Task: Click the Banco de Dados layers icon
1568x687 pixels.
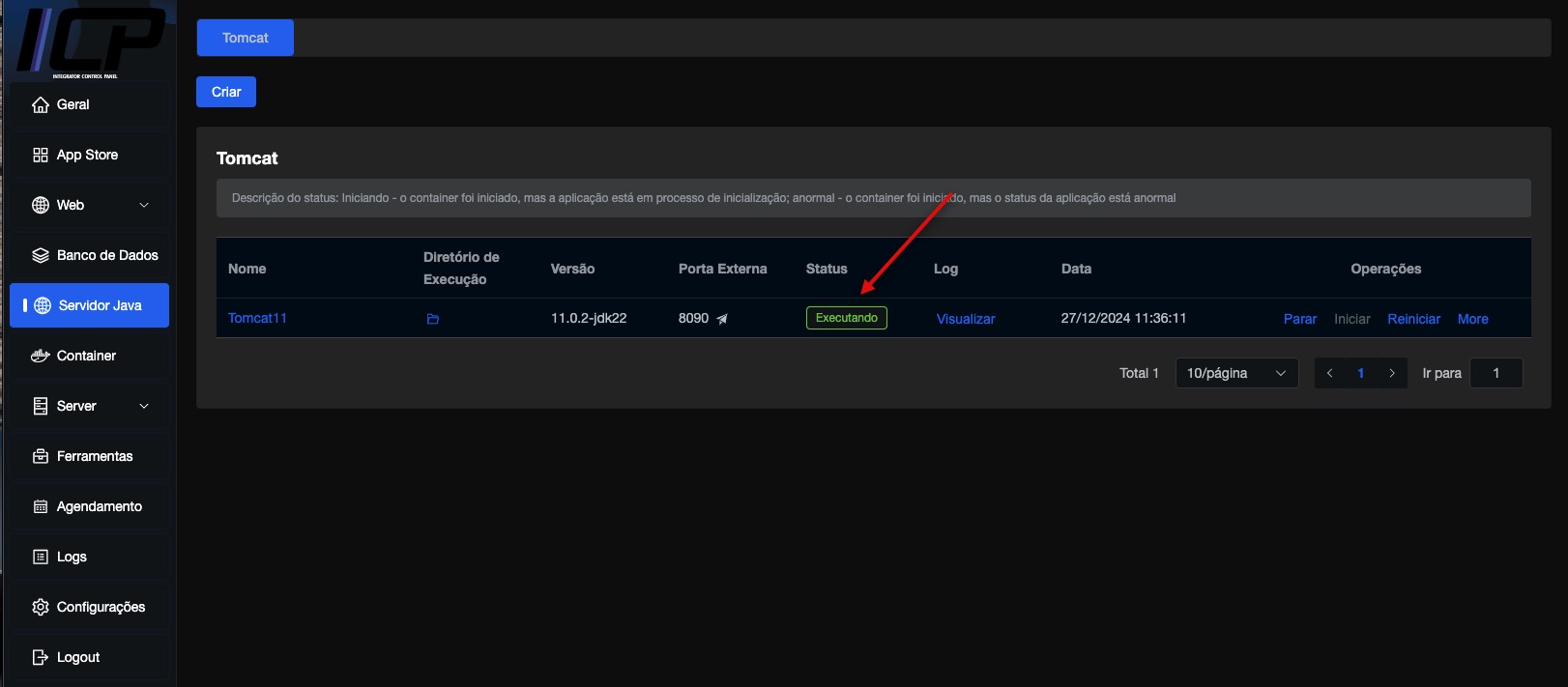Action: [x=41, y=255]
